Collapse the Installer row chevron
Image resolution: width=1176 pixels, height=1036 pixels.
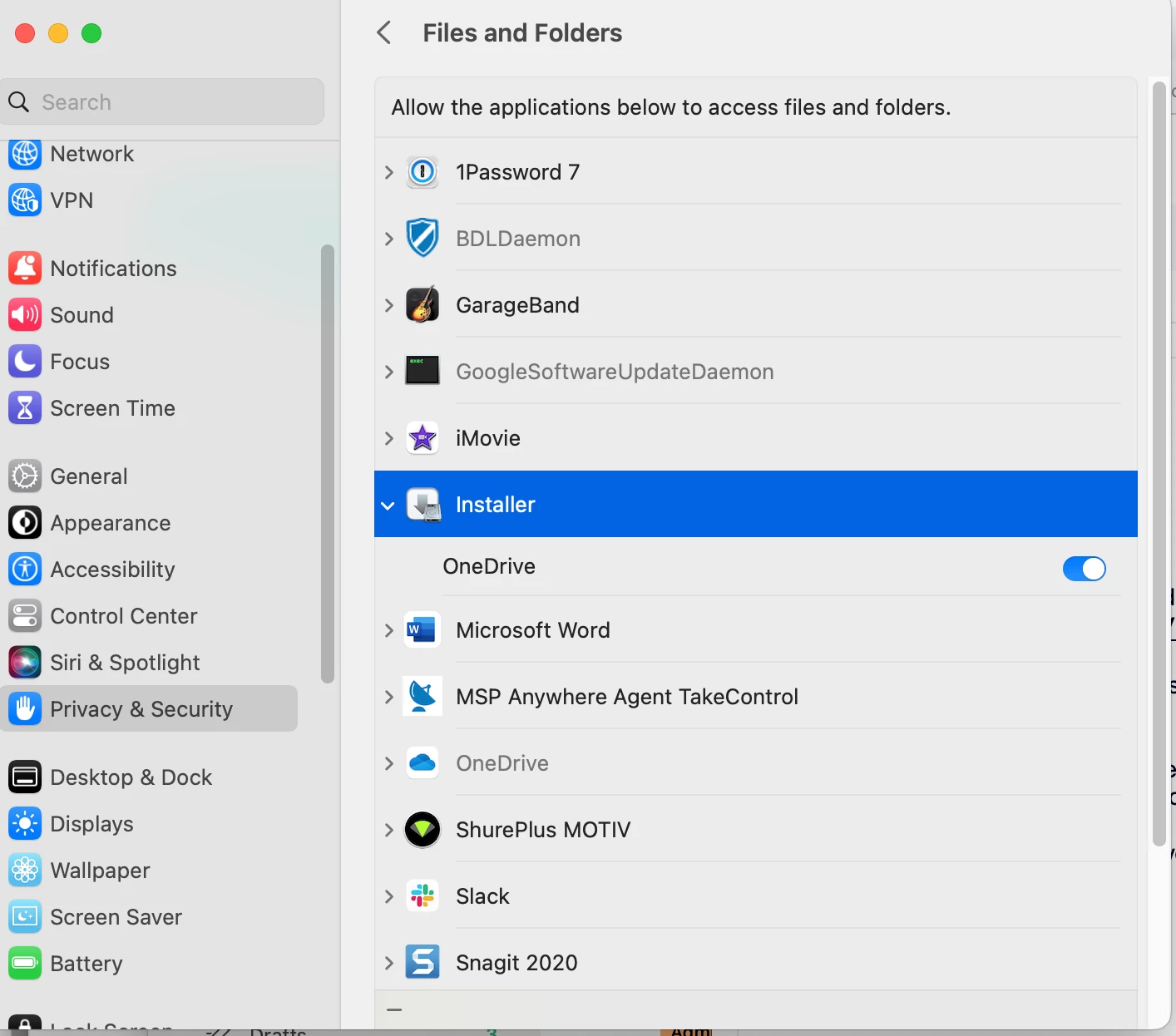[388, 506]
